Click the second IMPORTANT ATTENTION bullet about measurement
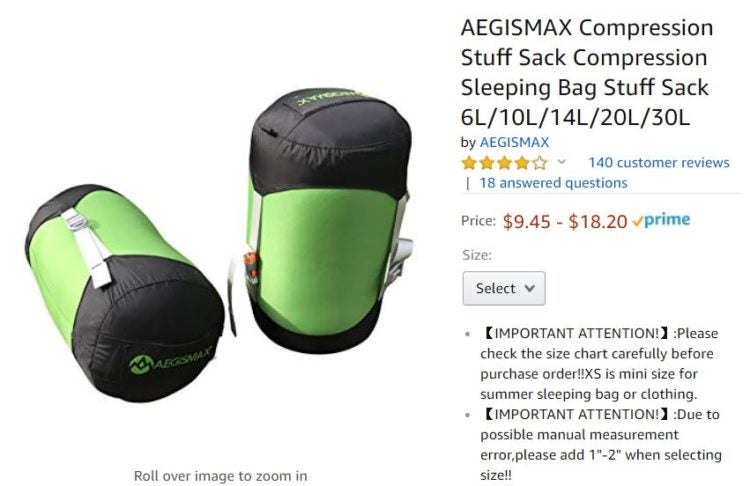750x486 pixels. coord(601,444)
